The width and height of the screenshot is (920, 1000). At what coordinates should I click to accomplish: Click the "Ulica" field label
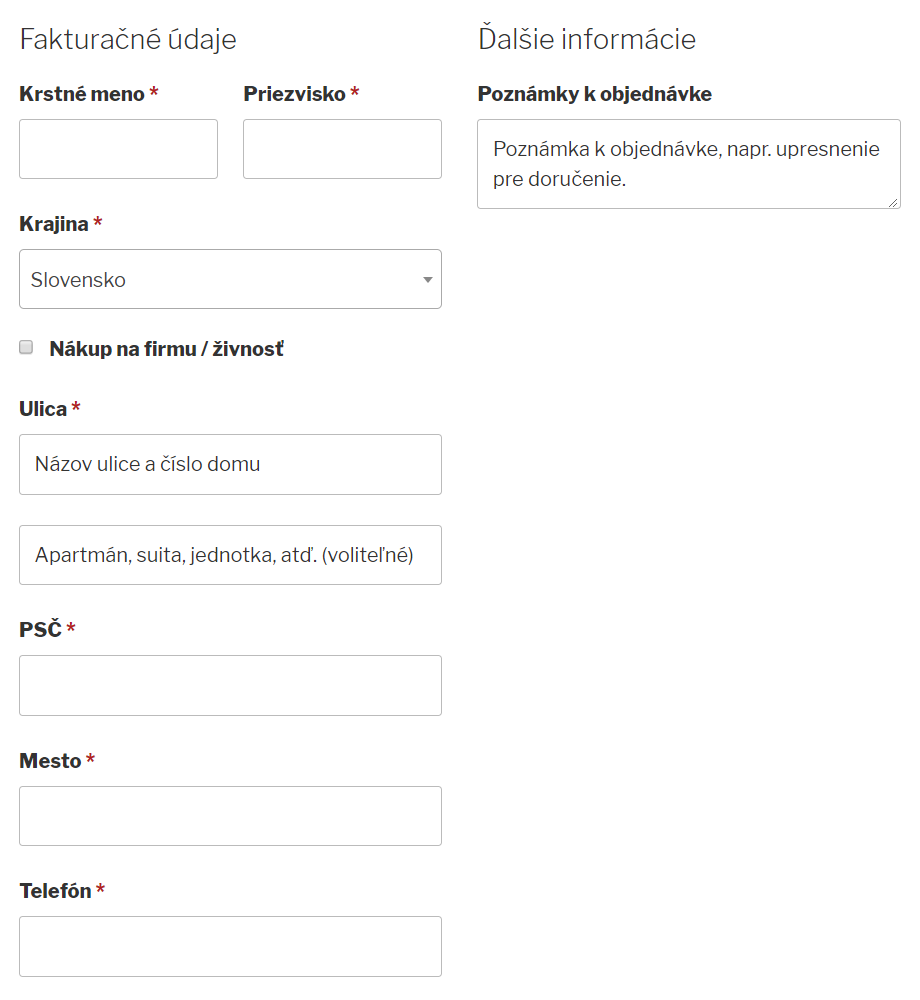tap(43, 409)
